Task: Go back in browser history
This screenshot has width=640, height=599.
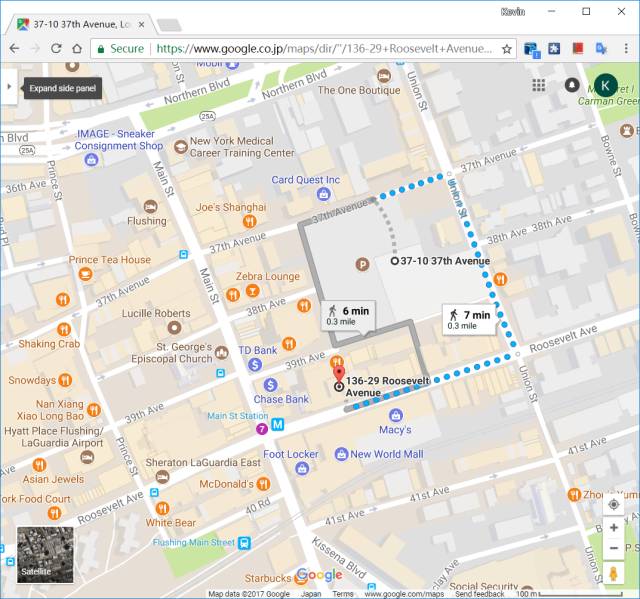Action: point(14,49)
